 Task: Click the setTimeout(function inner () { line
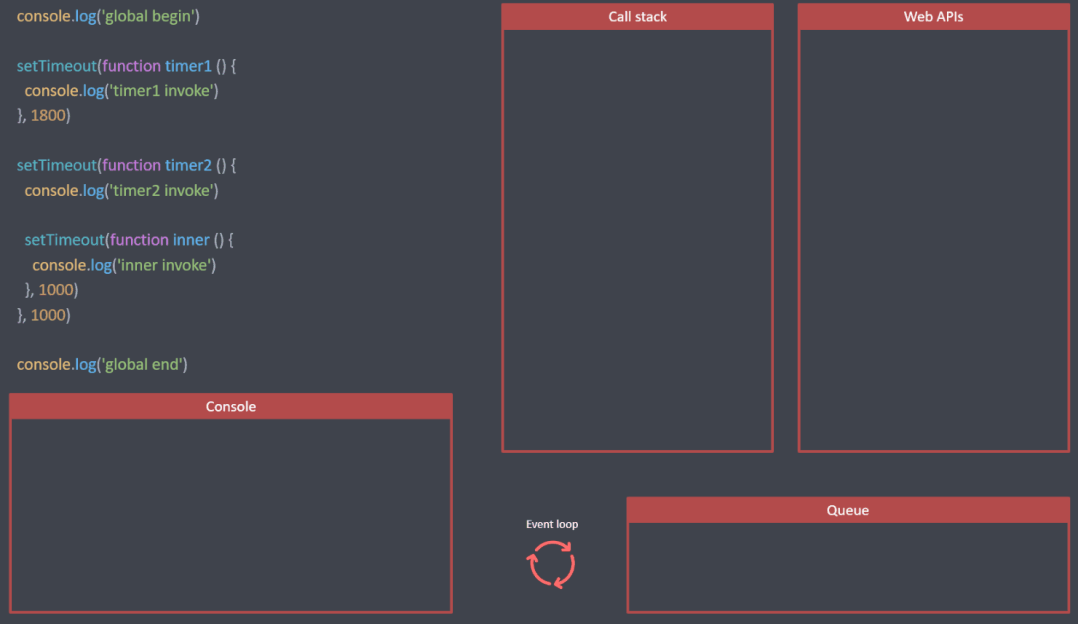click(x=129, y=240)
